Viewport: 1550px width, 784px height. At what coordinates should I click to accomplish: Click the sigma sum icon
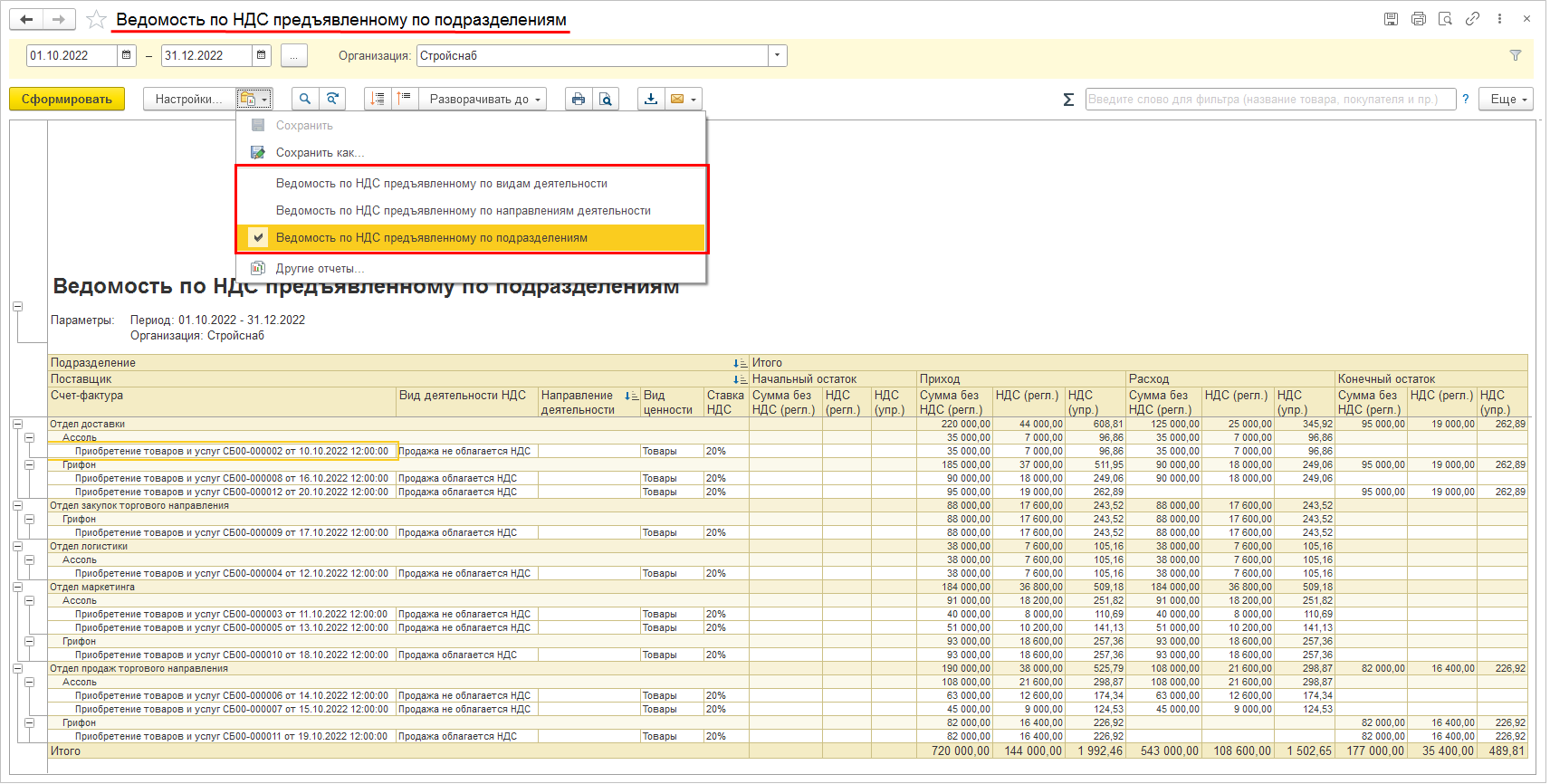click(x=1068, y=100)
